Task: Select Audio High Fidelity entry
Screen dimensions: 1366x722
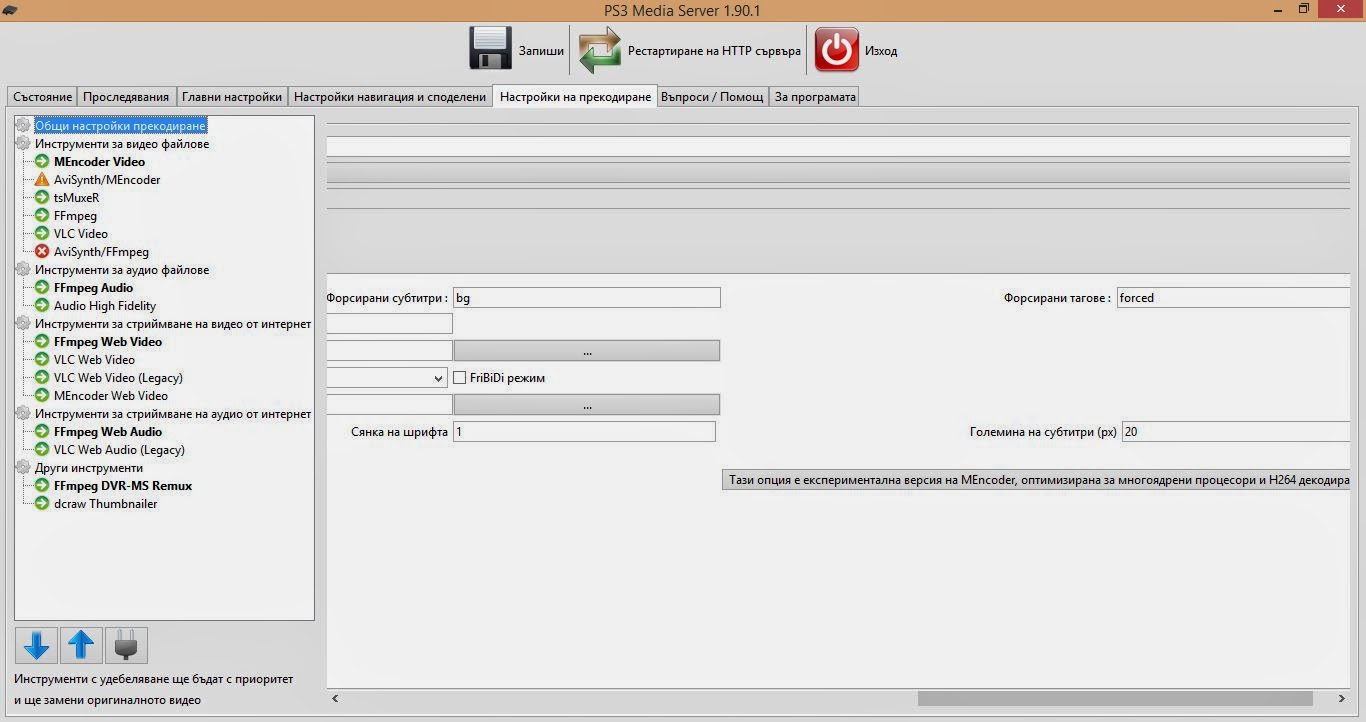Action: tap(105, 306)
